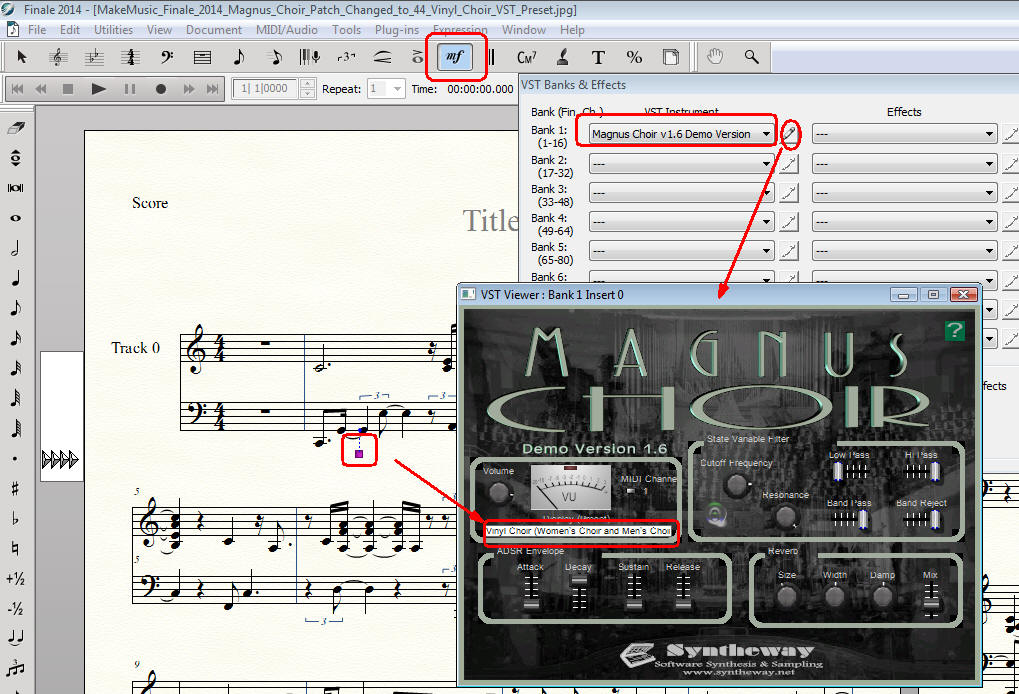Click the Attack envelope slider
Screen dimensions: 1019x694
point(531,593)
